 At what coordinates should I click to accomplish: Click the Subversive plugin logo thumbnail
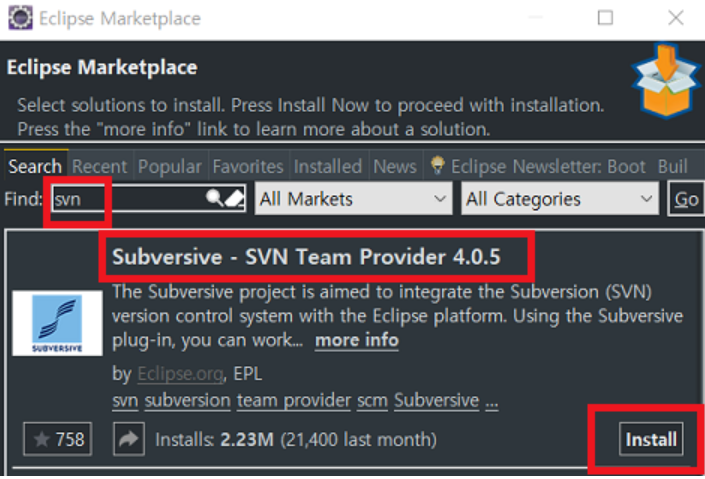point(57,323)
